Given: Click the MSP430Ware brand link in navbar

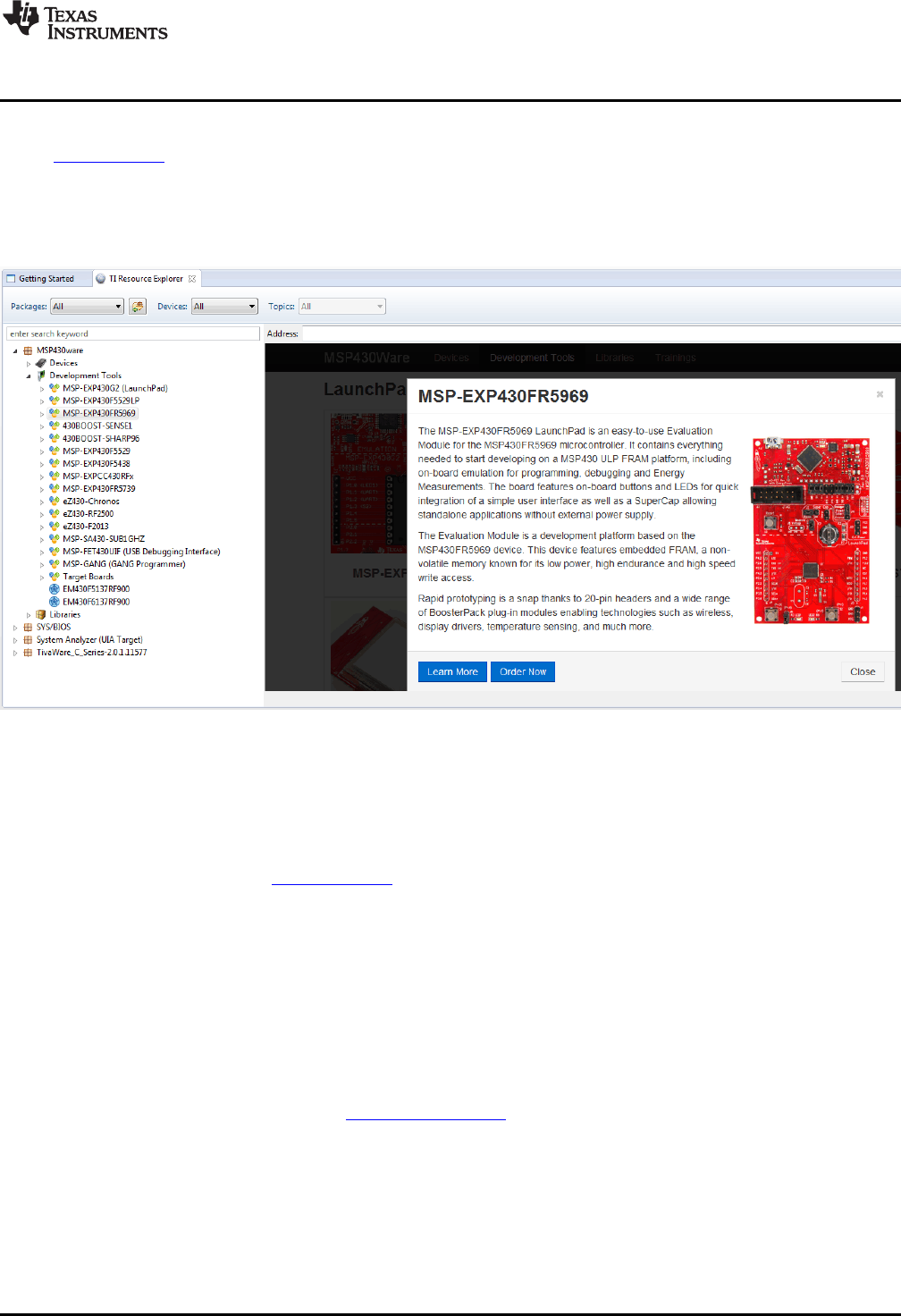Looking at the screenshot, I should click(x=366, y=358).
